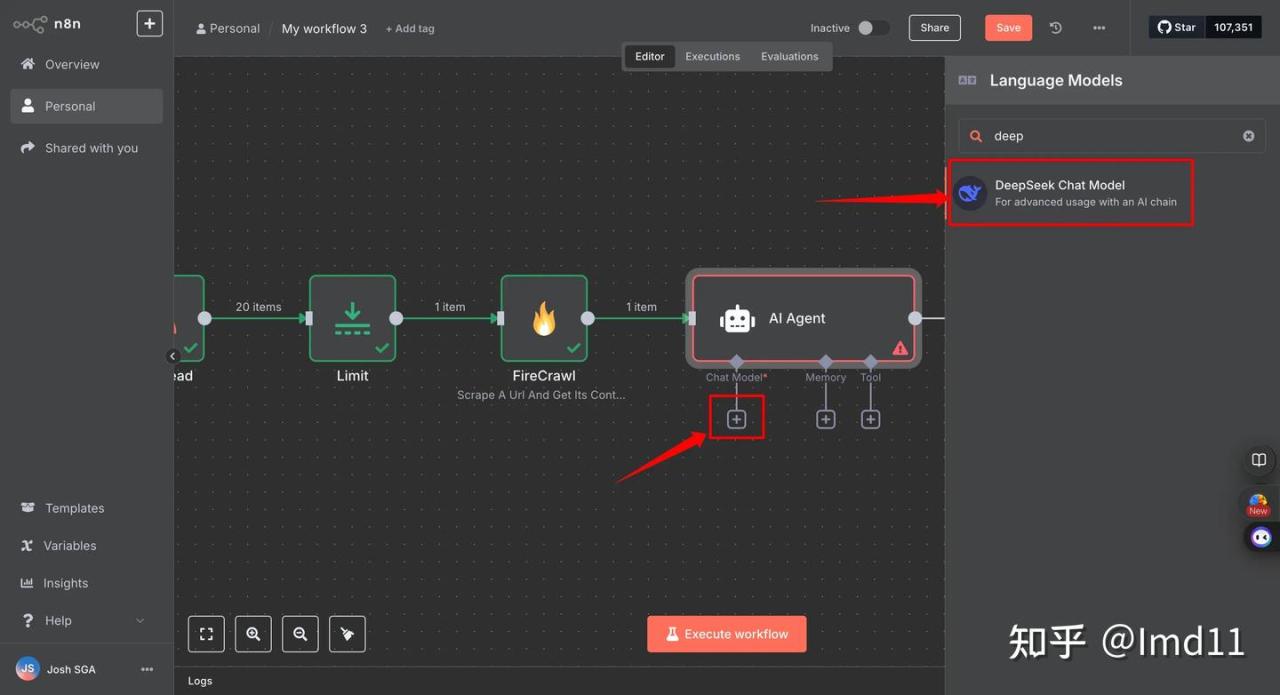Toggle the workflow Inactive switch
Image resolution: width=1280 pixels, height=695 pixels.
(x=872, y=28)
